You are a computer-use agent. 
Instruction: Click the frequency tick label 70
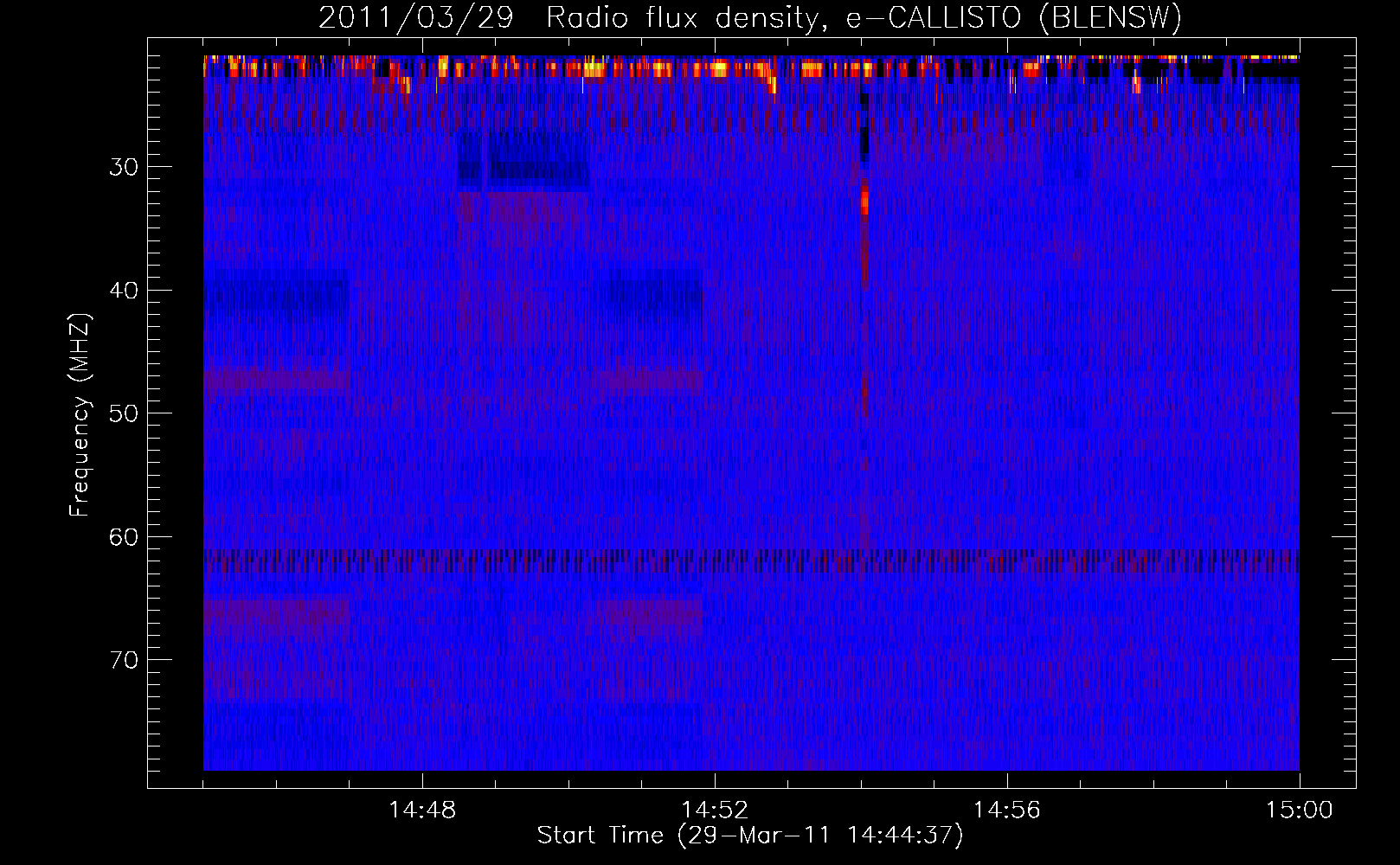[124, 660]
